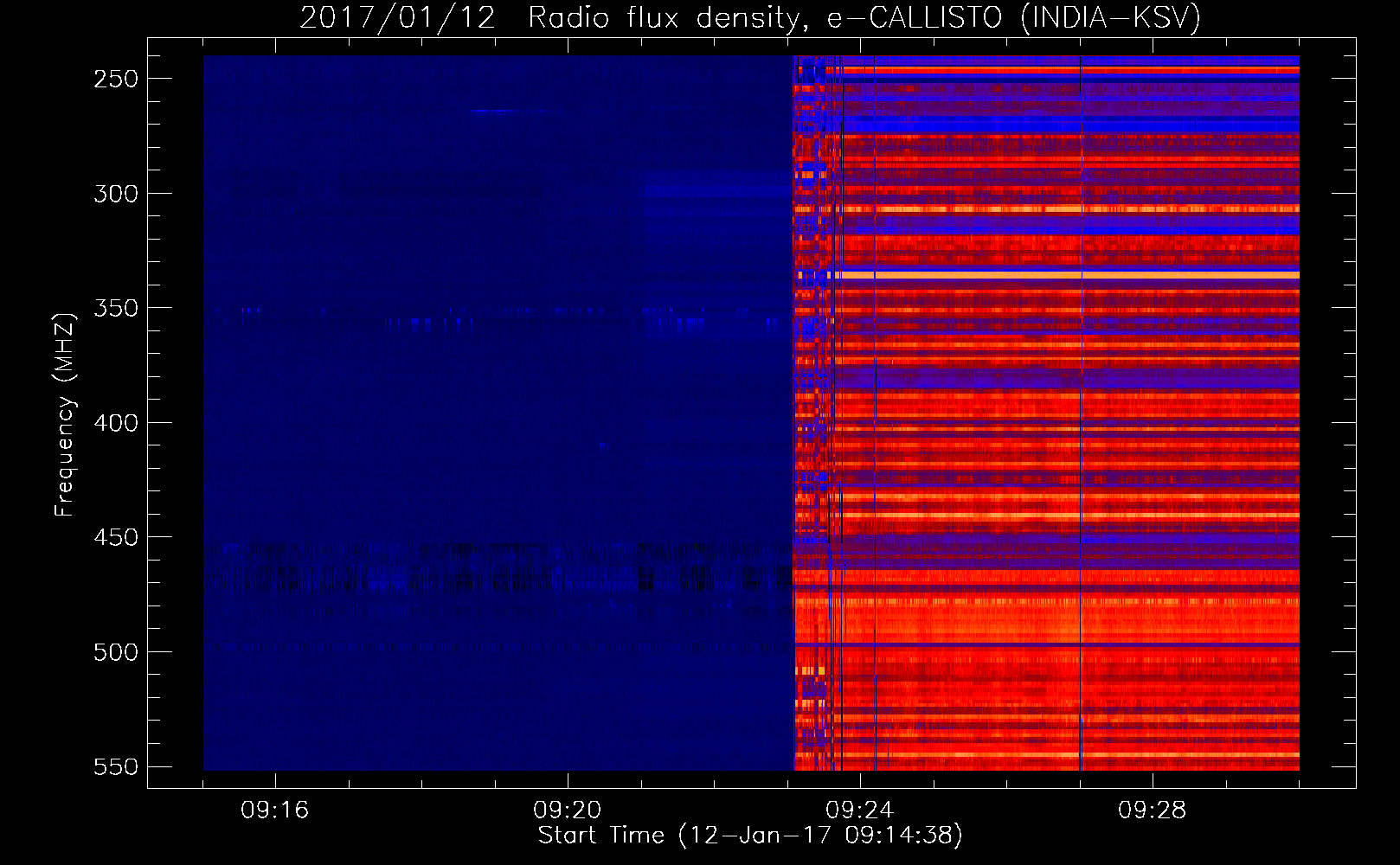The image size is (1400, 865).
Task: Click the '450' frequency axis label
Action: 116,537
